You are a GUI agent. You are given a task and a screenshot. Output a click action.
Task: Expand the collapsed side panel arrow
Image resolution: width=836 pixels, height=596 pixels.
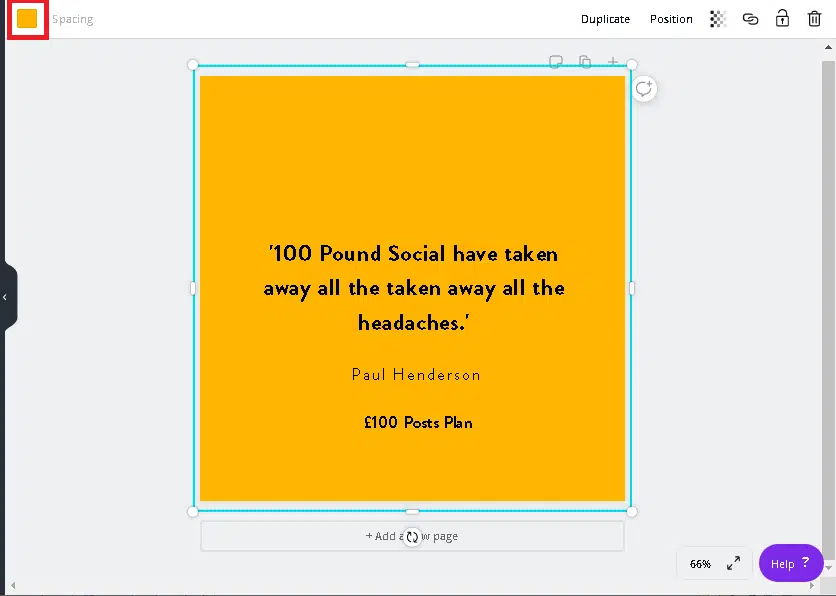pyautogui.click(x=7, y=297)
